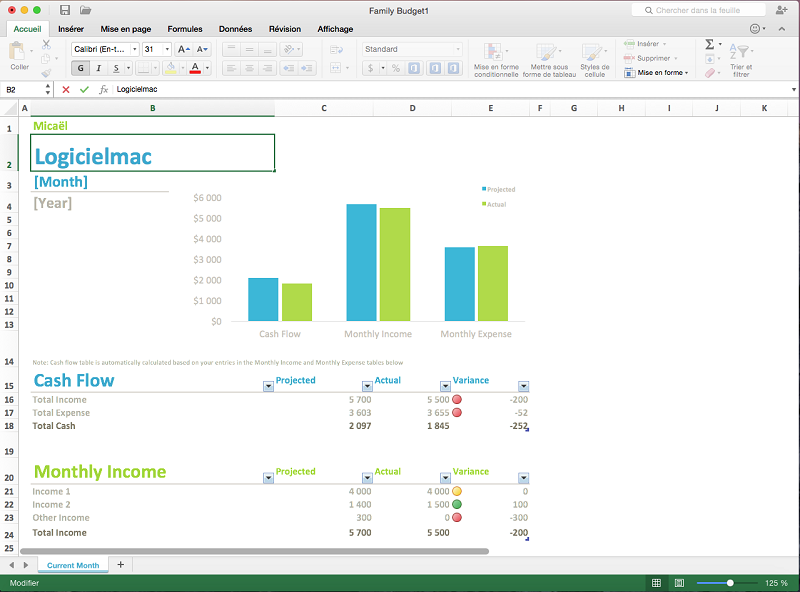
Task: Go to next sheet arrow
Action: point(26,565)
